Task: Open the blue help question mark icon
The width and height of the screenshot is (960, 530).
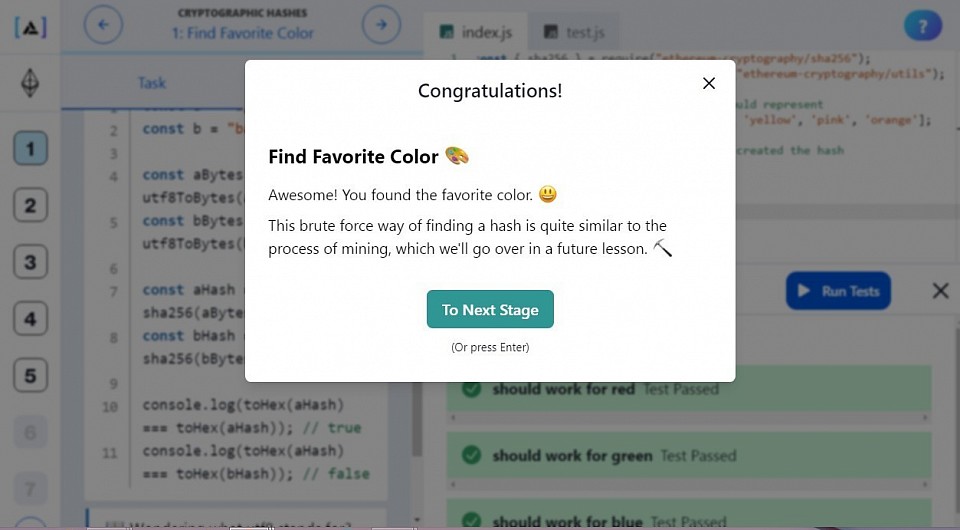Action: pos(923,26)
